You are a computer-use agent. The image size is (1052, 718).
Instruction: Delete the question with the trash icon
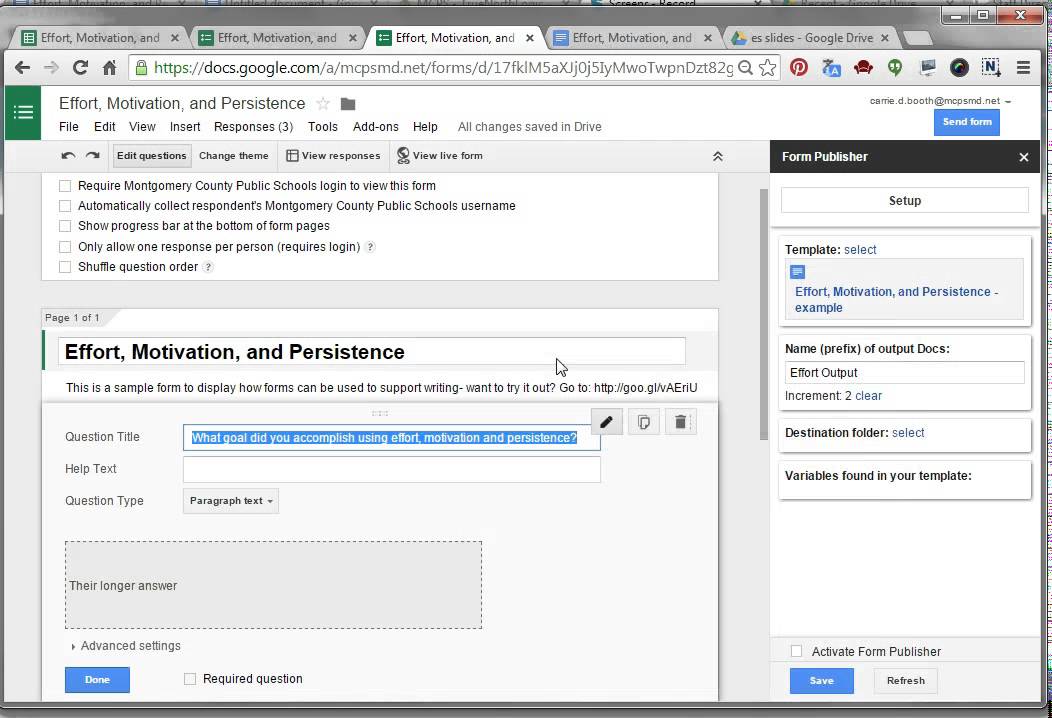(x=680, y=422)
